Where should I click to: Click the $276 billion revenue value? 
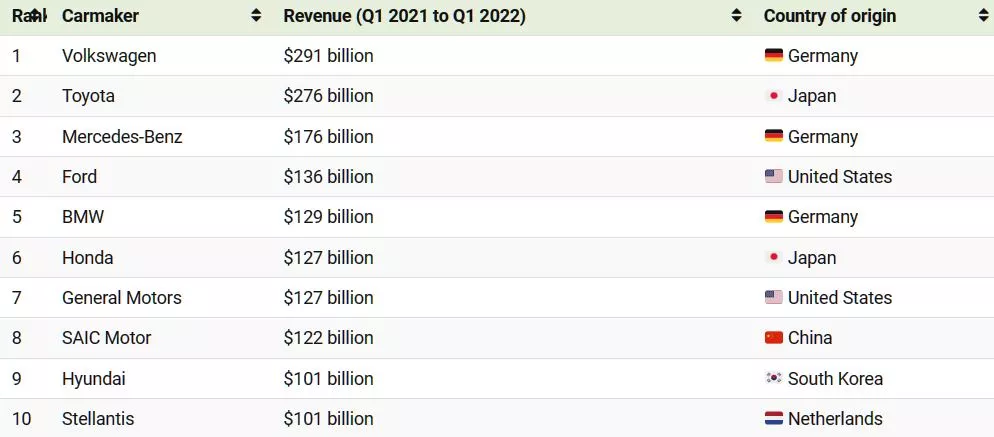click(328, 96)
